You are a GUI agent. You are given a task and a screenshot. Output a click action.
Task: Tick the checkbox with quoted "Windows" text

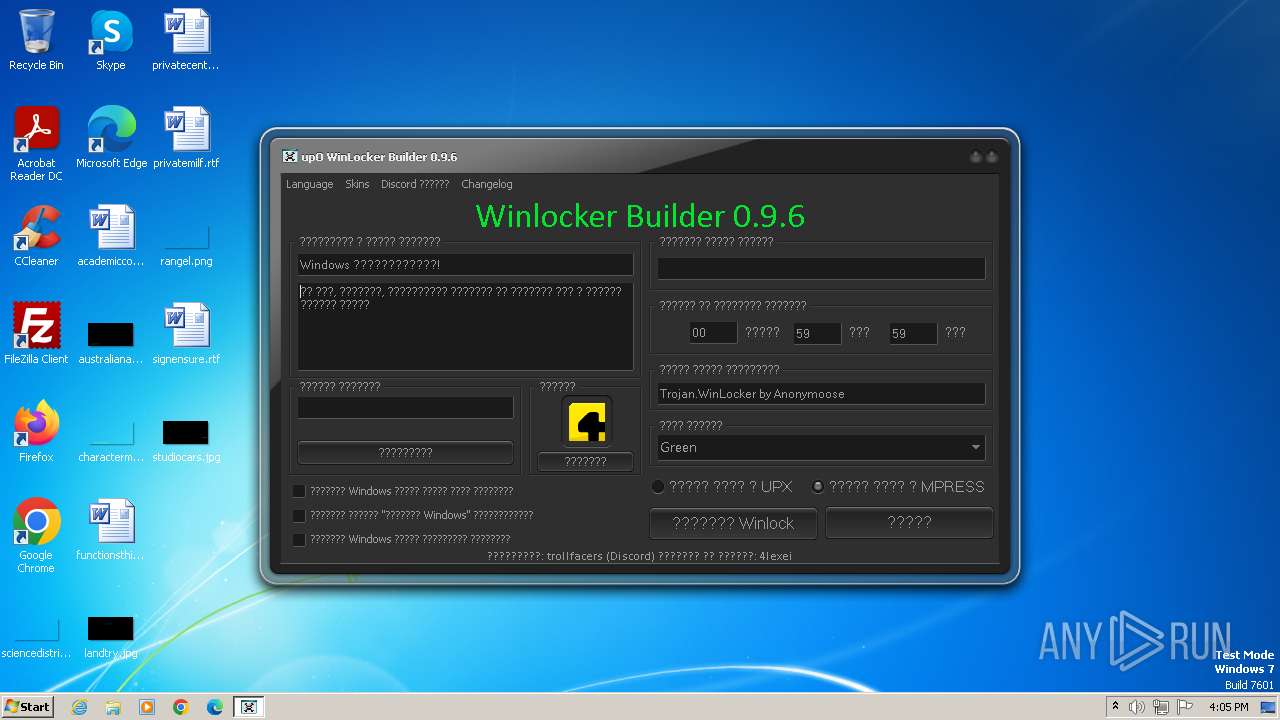click(x=299, y=515)
